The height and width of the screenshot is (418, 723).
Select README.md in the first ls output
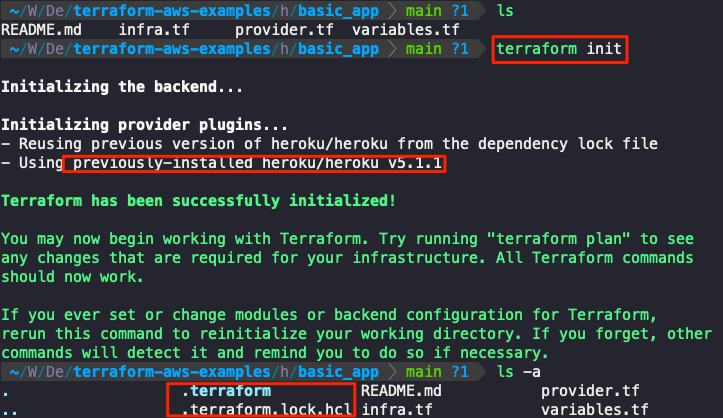click(x=41, y=30)
